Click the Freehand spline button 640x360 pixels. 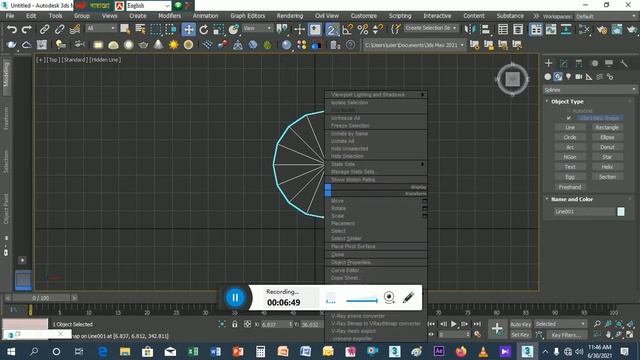[570, 187]
